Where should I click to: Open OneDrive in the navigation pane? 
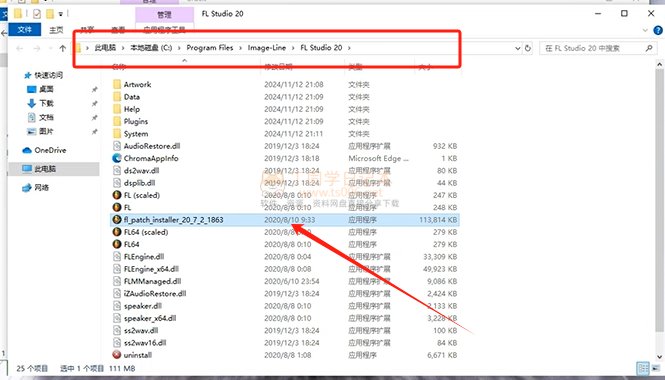(50, 150)
